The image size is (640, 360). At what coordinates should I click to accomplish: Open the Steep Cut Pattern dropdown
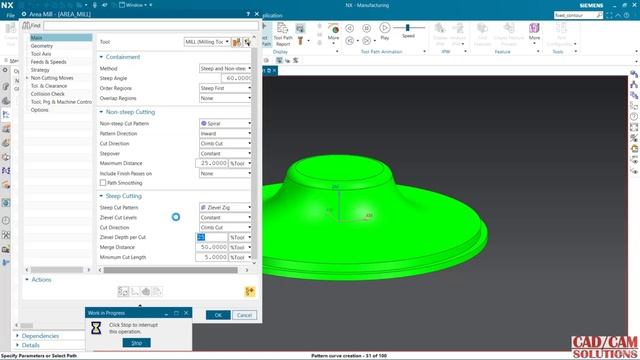click(225, 207)
